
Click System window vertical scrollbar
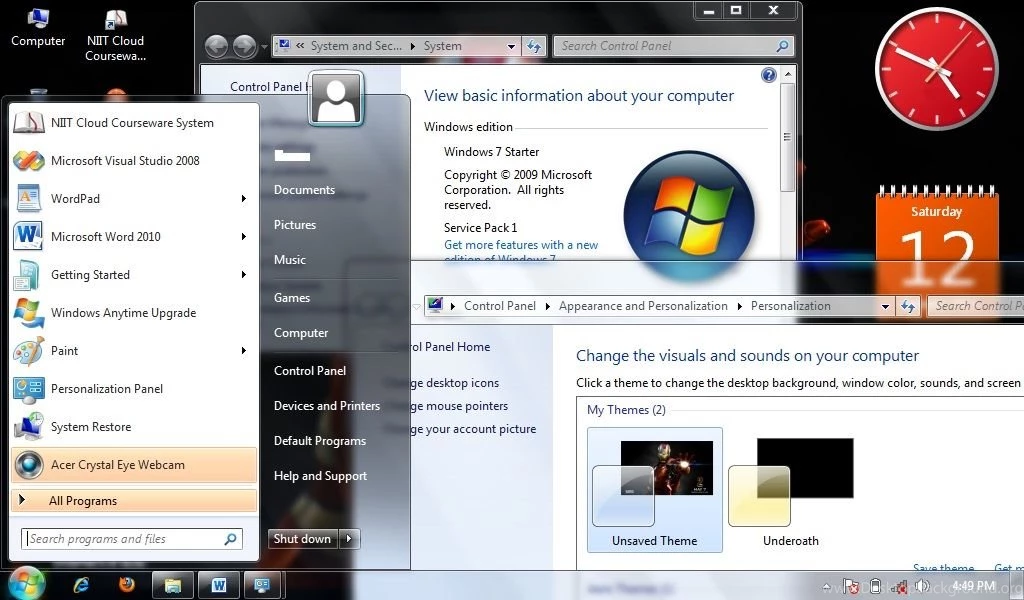[x=788, y=137]
